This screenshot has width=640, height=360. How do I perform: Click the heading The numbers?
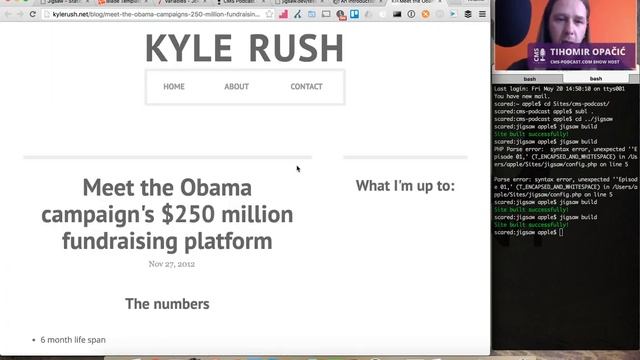tap(167, 304)
